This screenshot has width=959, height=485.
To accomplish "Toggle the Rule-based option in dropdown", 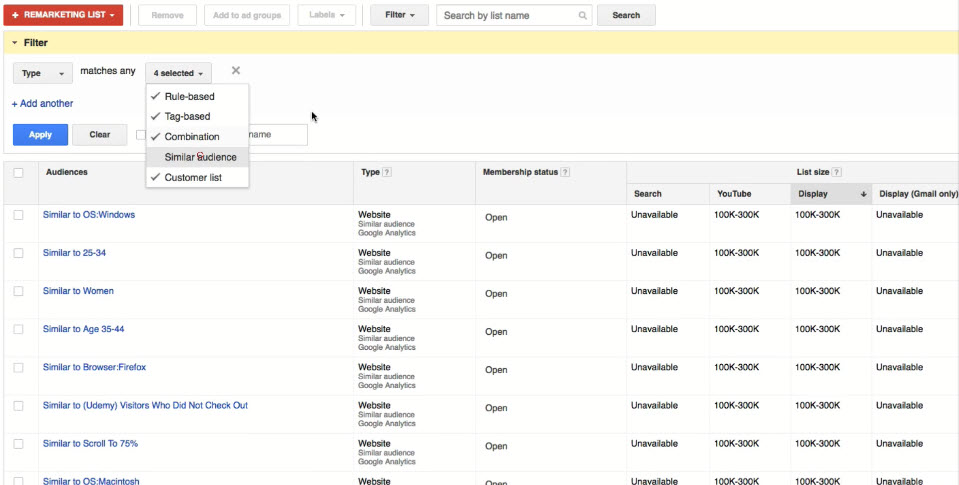I will coord(189,97).
